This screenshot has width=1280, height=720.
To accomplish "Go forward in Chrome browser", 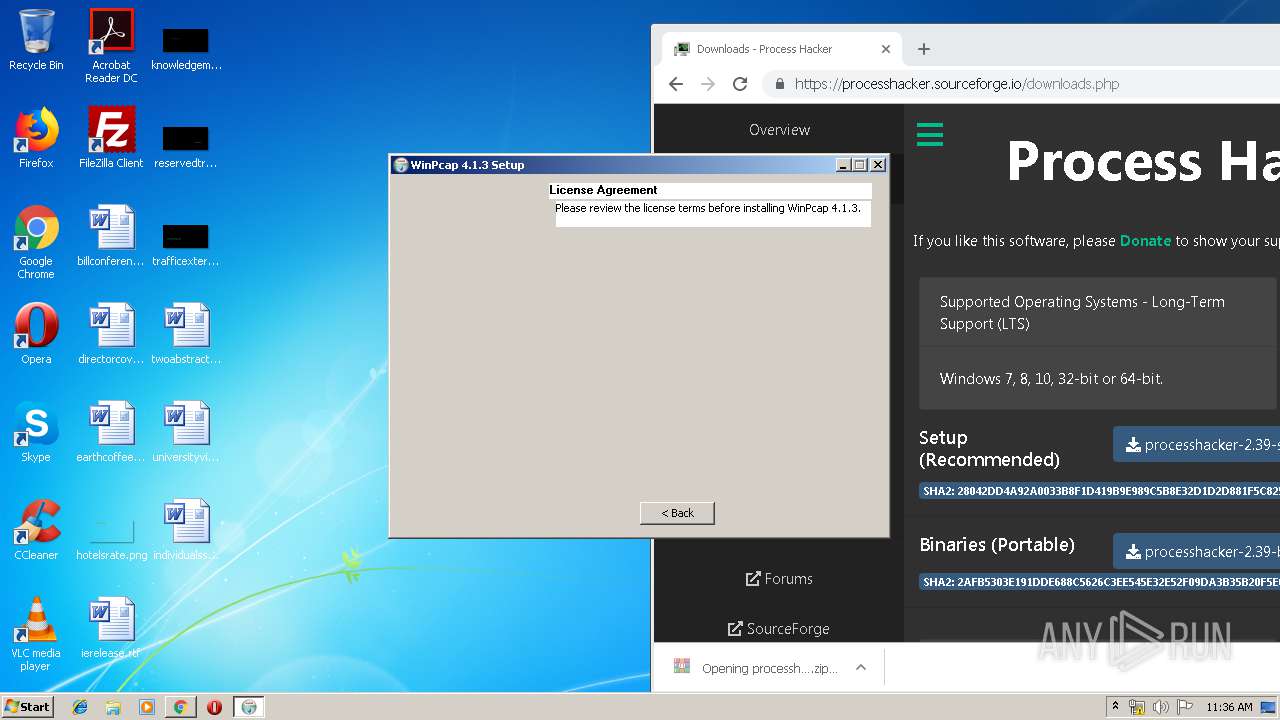I will 708,84.
